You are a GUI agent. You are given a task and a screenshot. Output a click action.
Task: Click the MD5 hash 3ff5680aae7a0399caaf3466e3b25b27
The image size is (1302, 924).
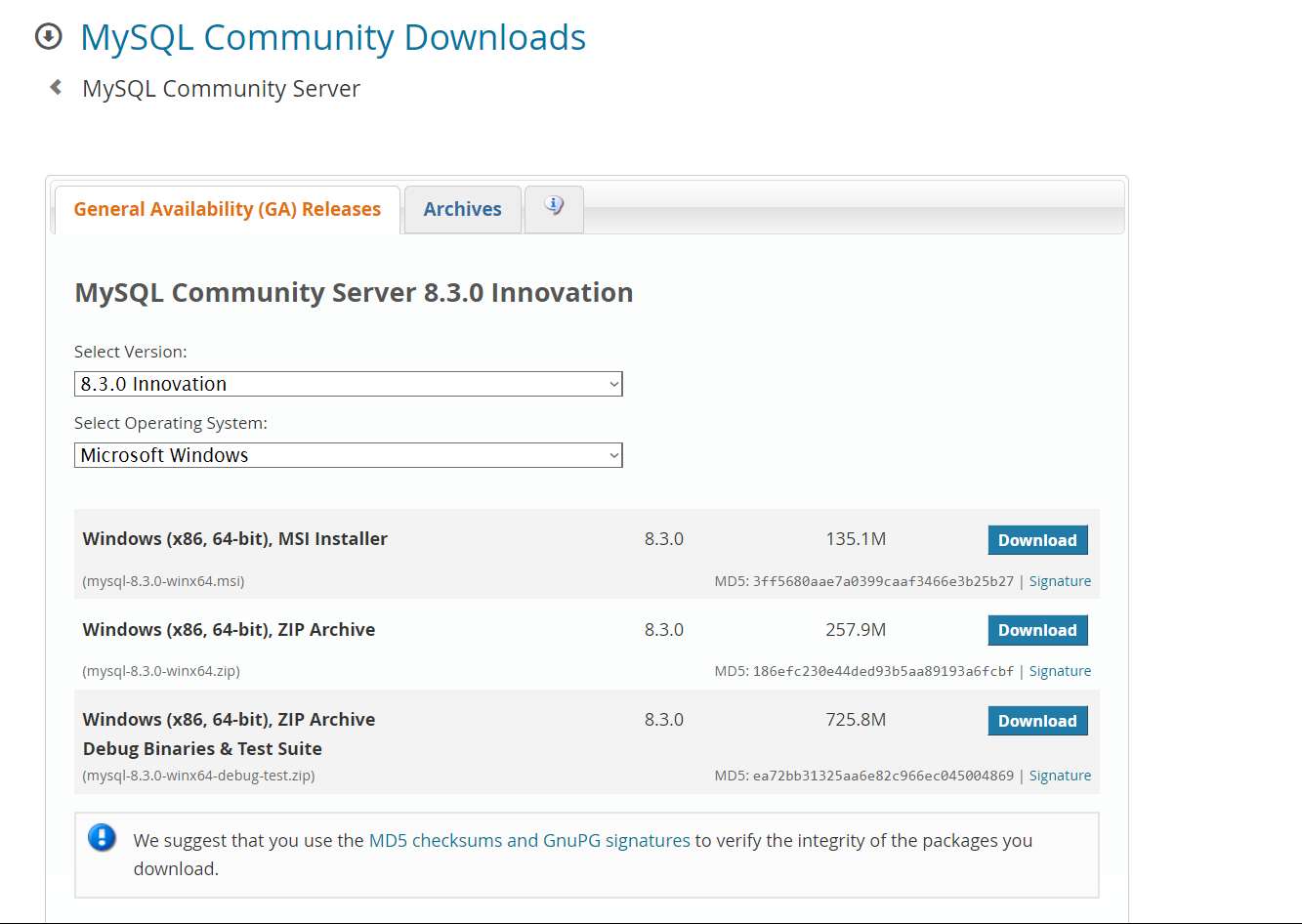pos(883,581)
